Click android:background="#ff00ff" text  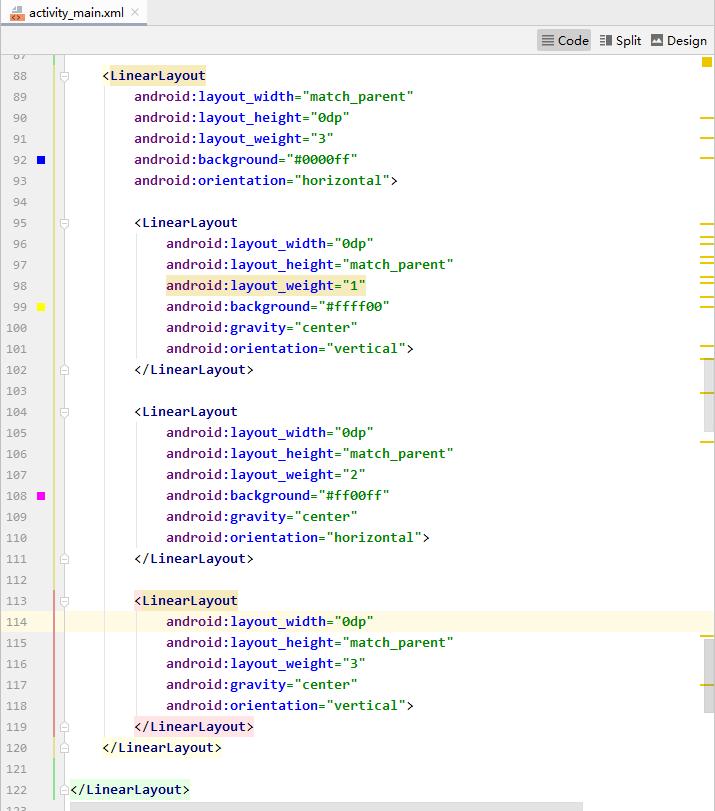point(278,495)
